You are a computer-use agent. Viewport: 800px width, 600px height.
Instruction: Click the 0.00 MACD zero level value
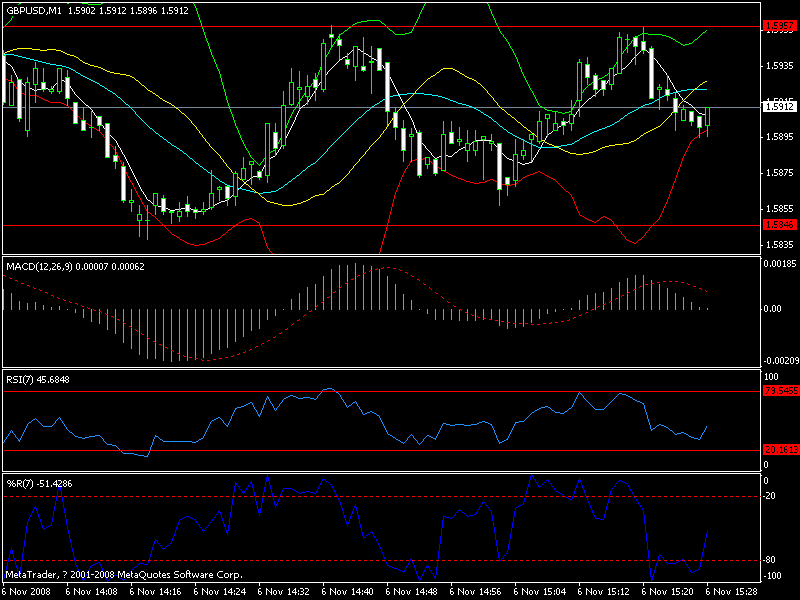(x=772, y=309)
